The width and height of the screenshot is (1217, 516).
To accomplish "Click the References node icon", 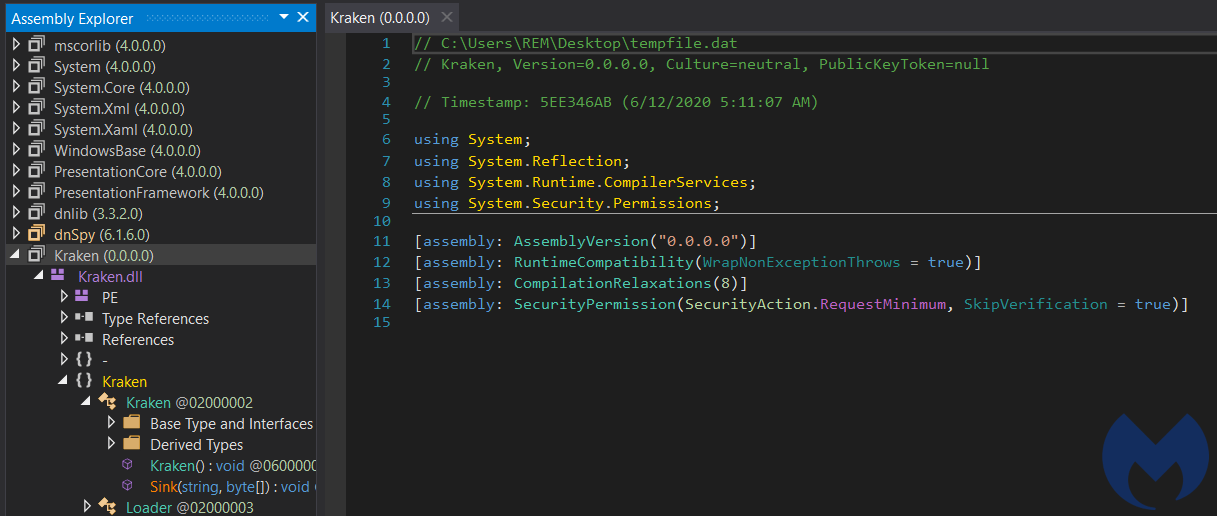I will pos(84,339).
